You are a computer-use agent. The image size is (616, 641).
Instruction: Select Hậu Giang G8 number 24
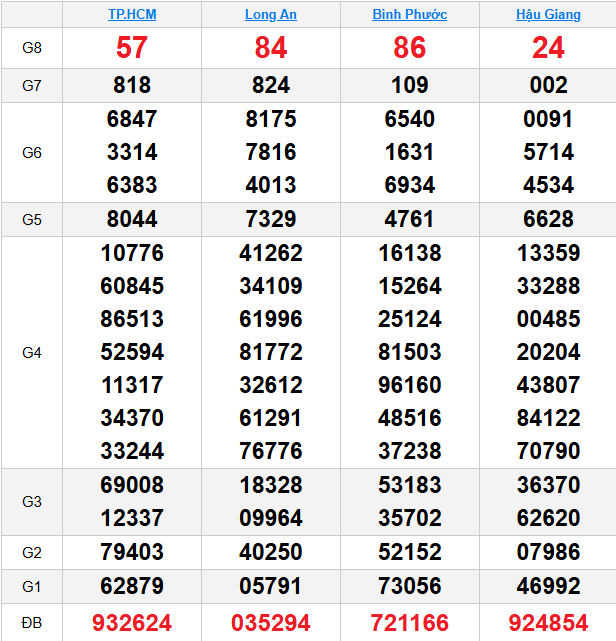(x=548, y=47)
